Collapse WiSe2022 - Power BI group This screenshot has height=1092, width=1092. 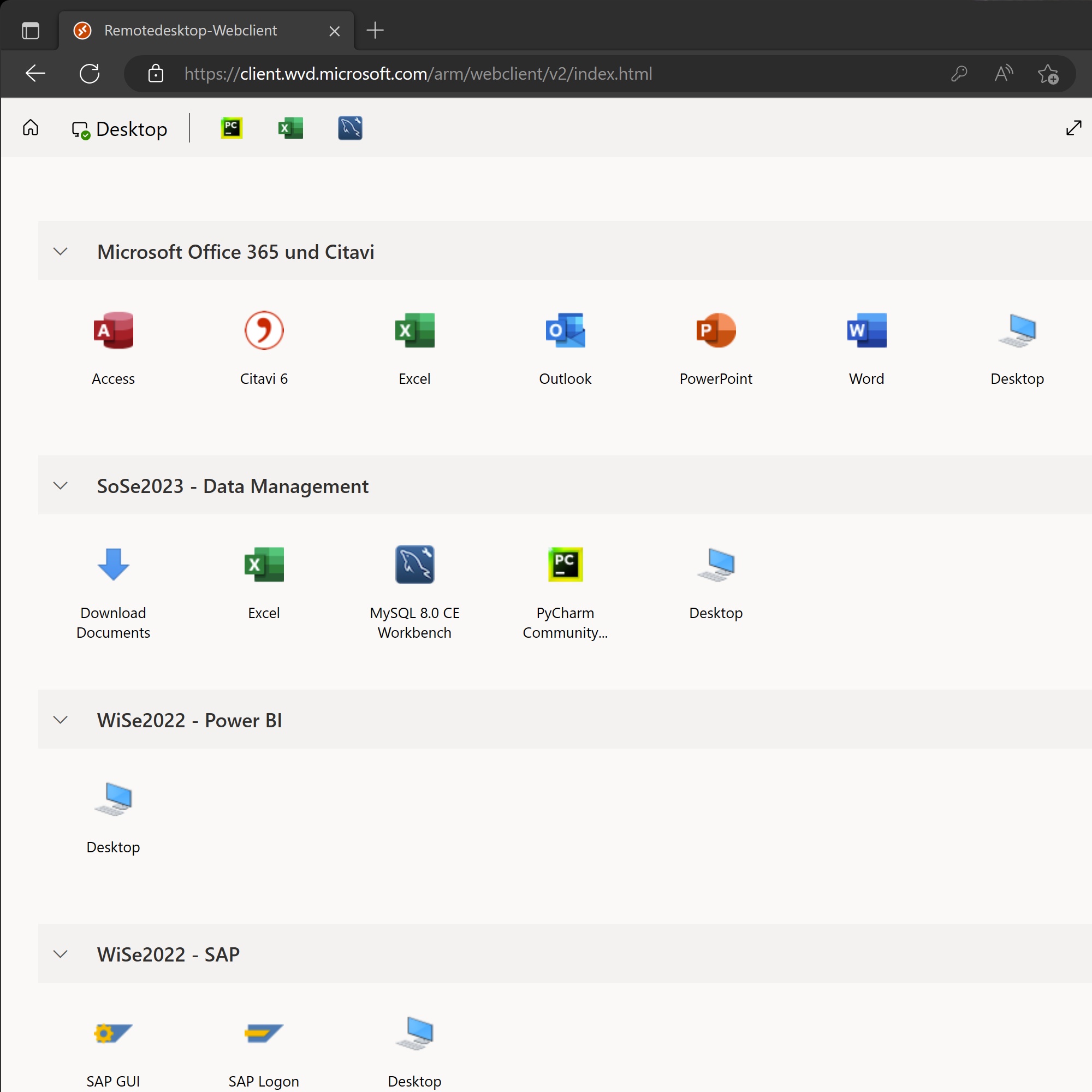[x=61, y=720]
